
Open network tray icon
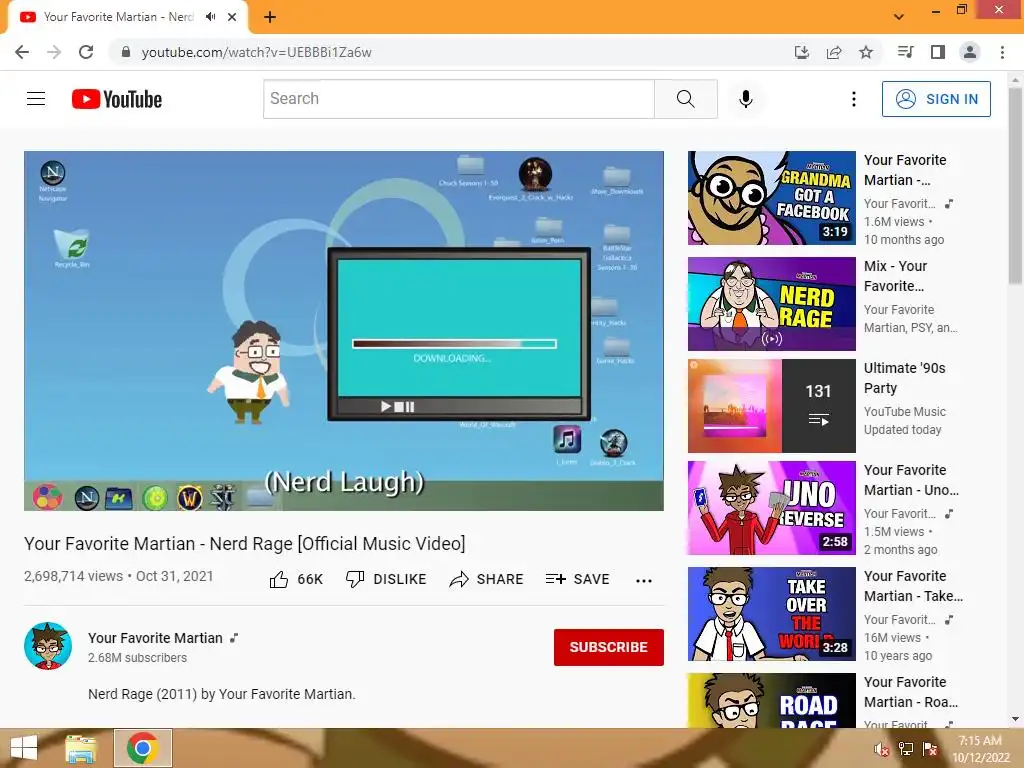click(x=905, y=749)
